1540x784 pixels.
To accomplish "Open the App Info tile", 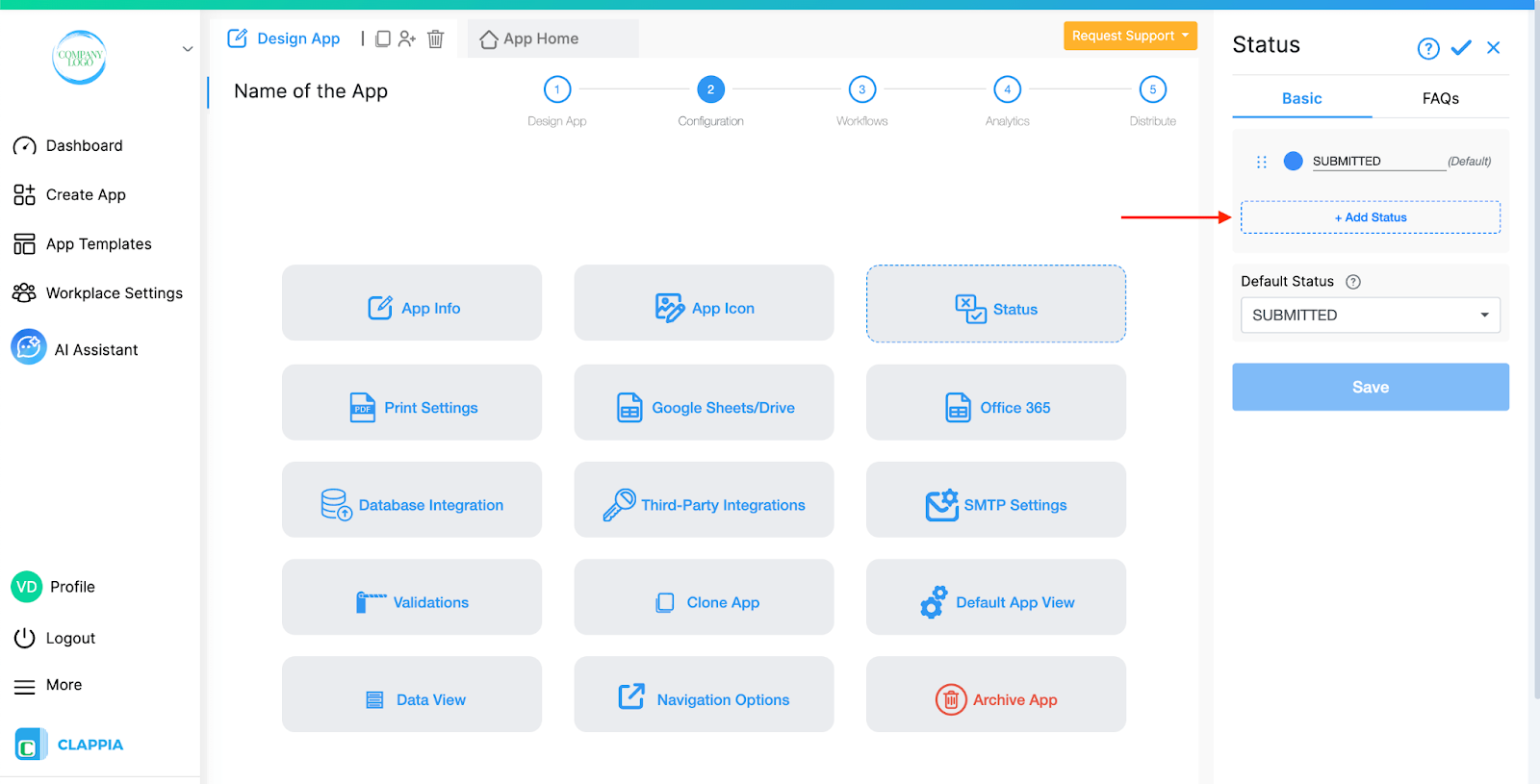I will point(412,303).
